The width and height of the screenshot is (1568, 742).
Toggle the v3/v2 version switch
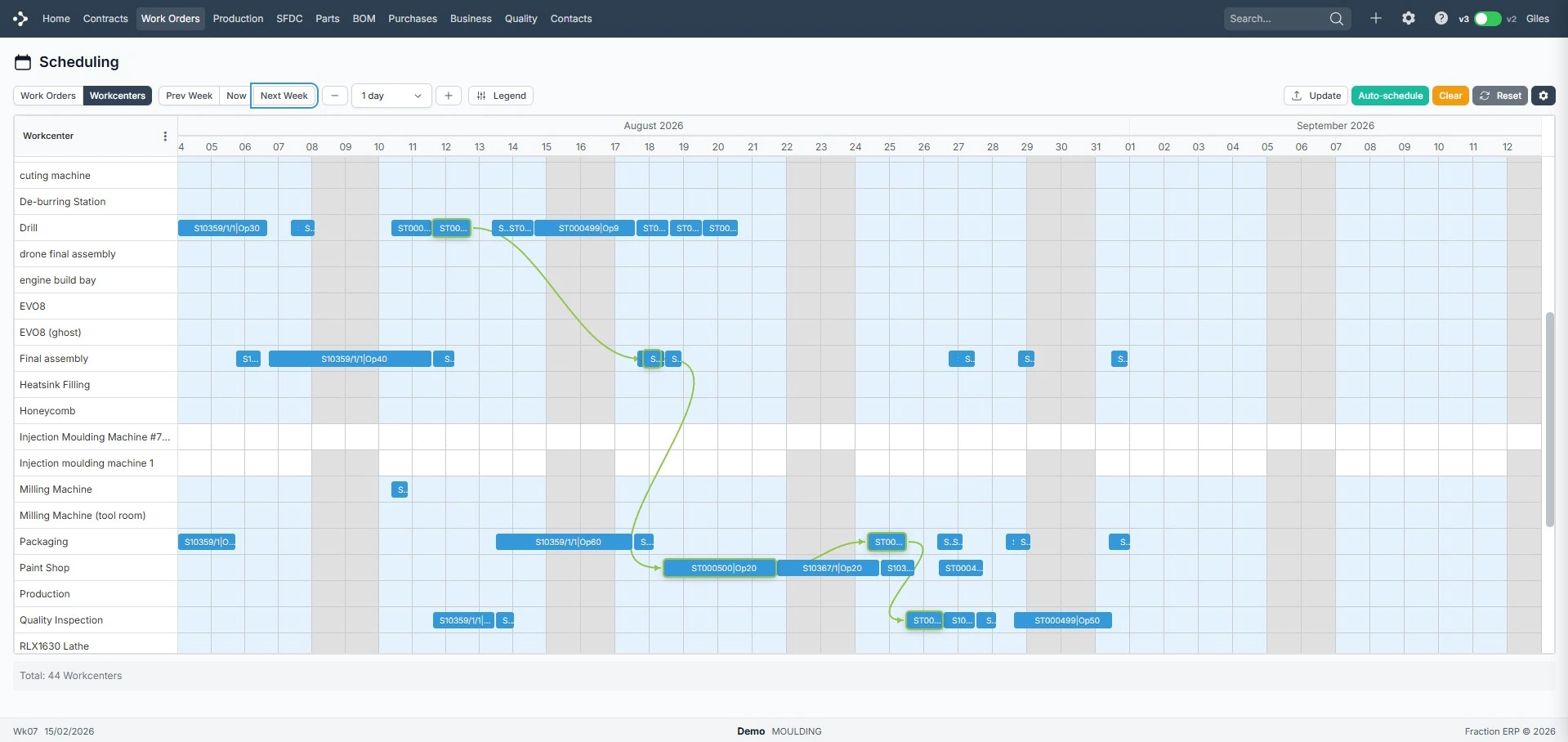pos(1486,18)
